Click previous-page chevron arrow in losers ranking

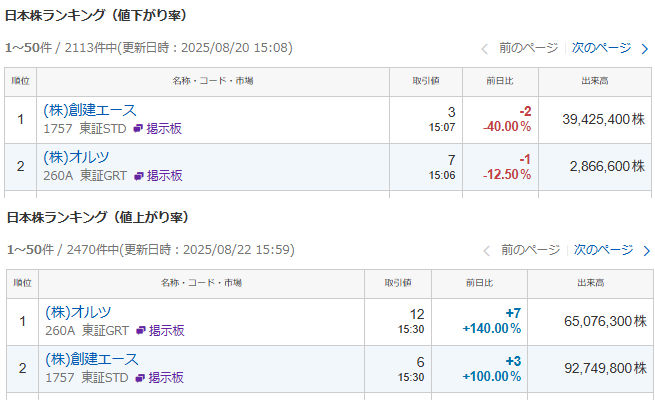(x=485, y=49)
